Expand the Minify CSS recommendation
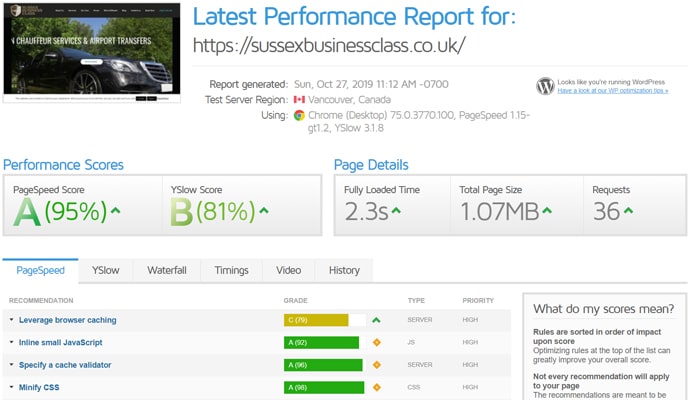Screen dimensions: 700x400 (44, 387)
